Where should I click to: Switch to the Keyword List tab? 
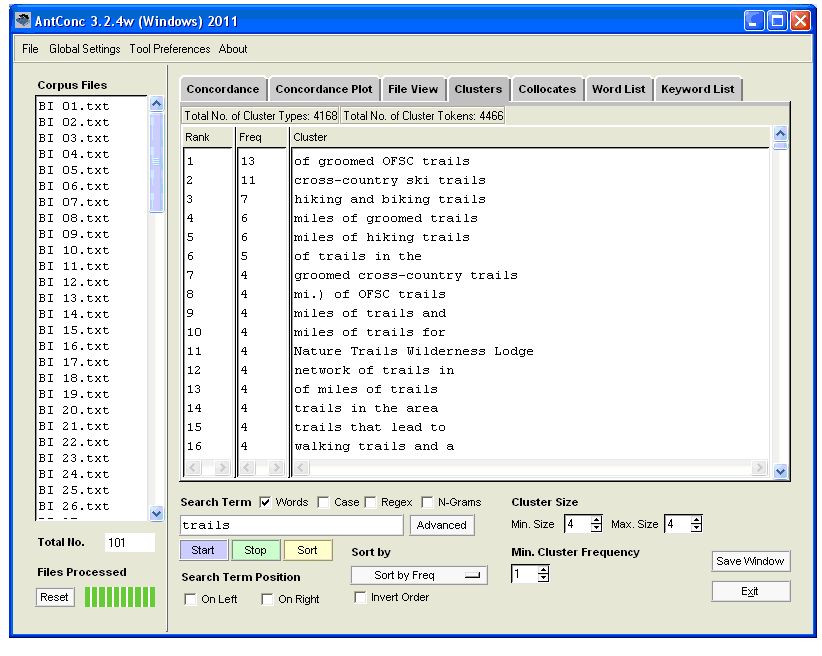[x=698, y=89]
